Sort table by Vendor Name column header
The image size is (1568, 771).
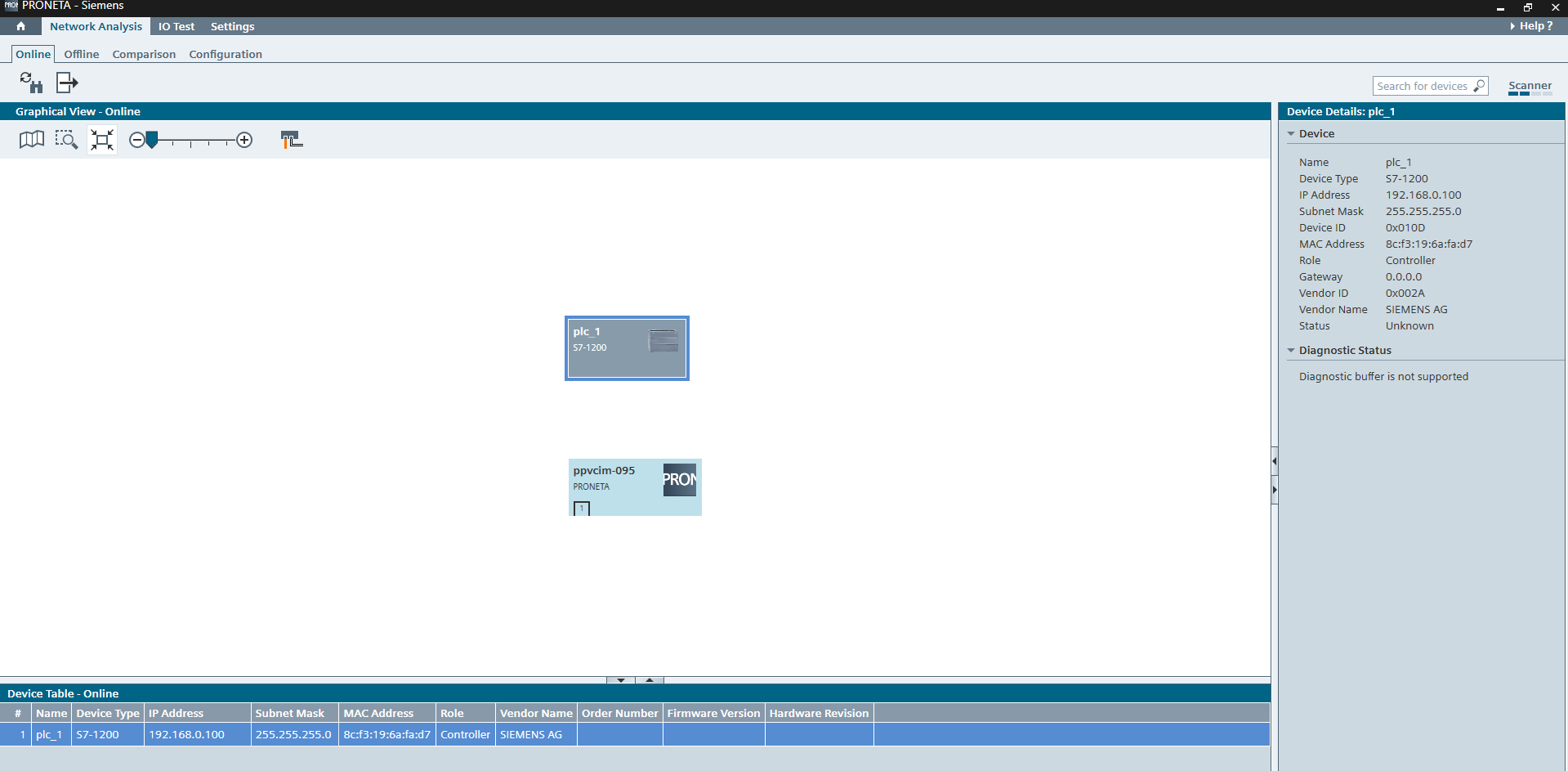tap(536, 713)
